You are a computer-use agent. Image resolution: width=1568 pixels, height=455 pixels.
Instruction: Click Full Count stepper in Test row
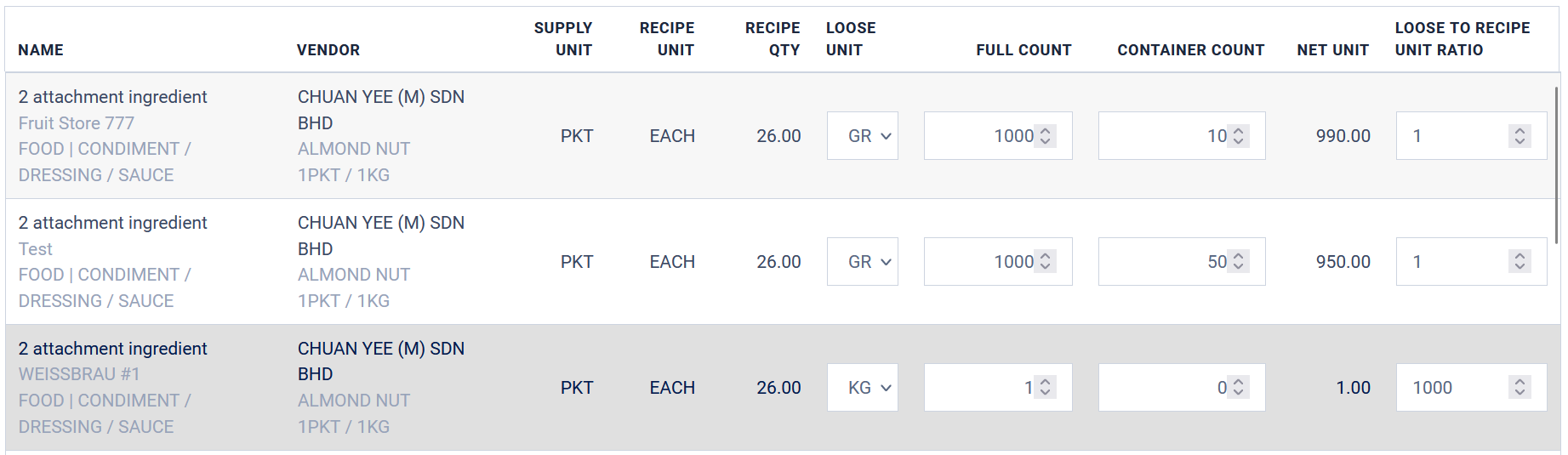tap(1046, 262)
